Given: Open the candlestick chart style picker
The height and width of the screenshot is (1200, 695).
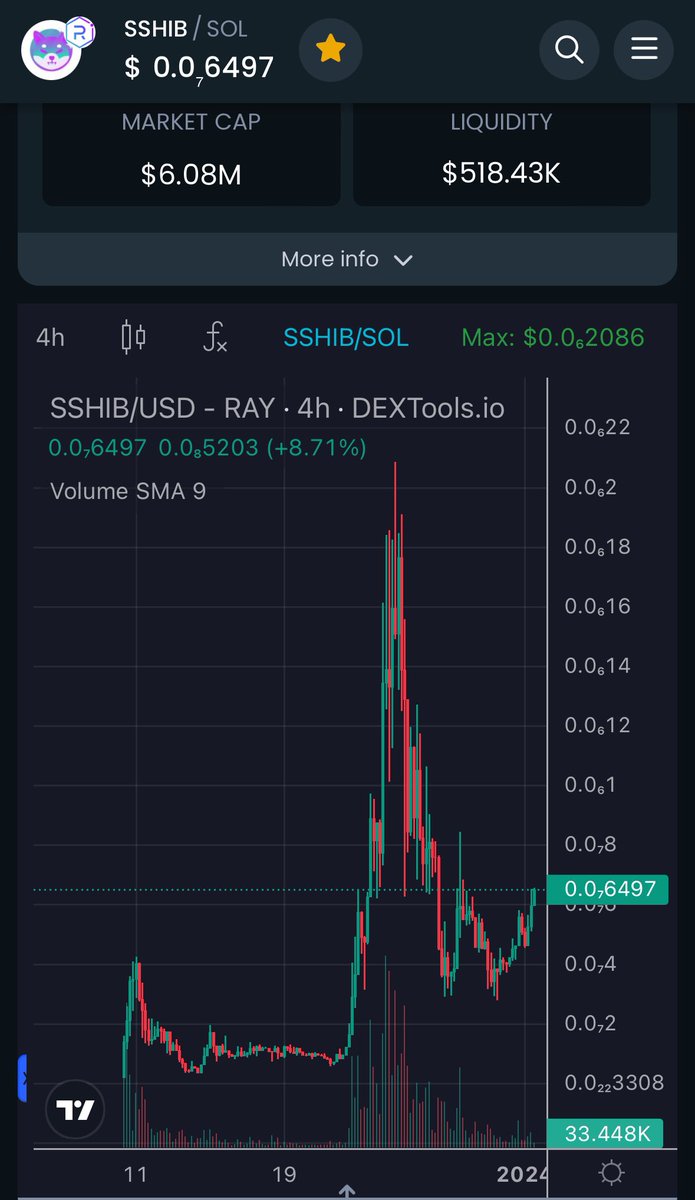Looking at the screenshot, I should click(133, 338).
